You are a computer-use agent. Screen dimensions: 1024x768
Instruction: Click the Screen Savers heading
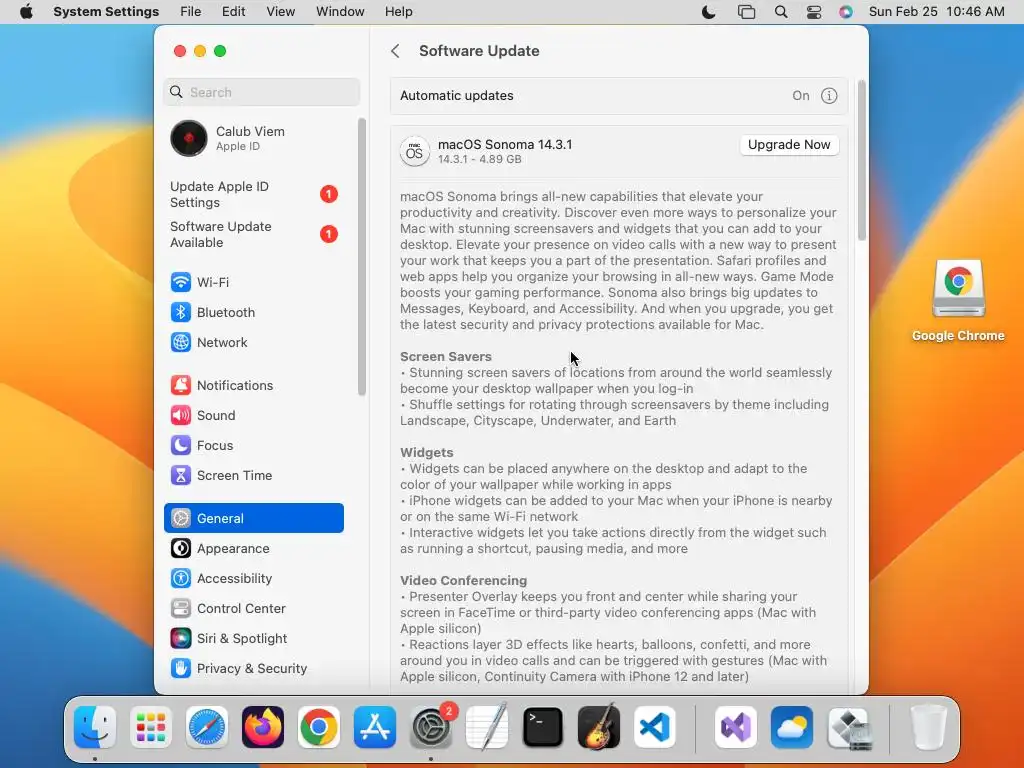coord(445,357)
